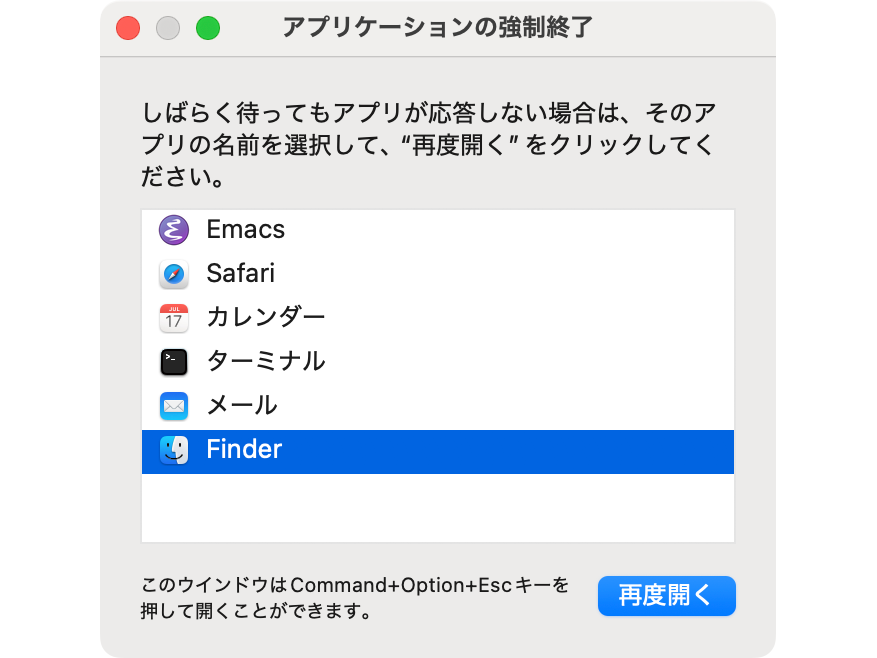Click the highlighted Finder text label
Viewport: 877px width, 658px height.
244,449
